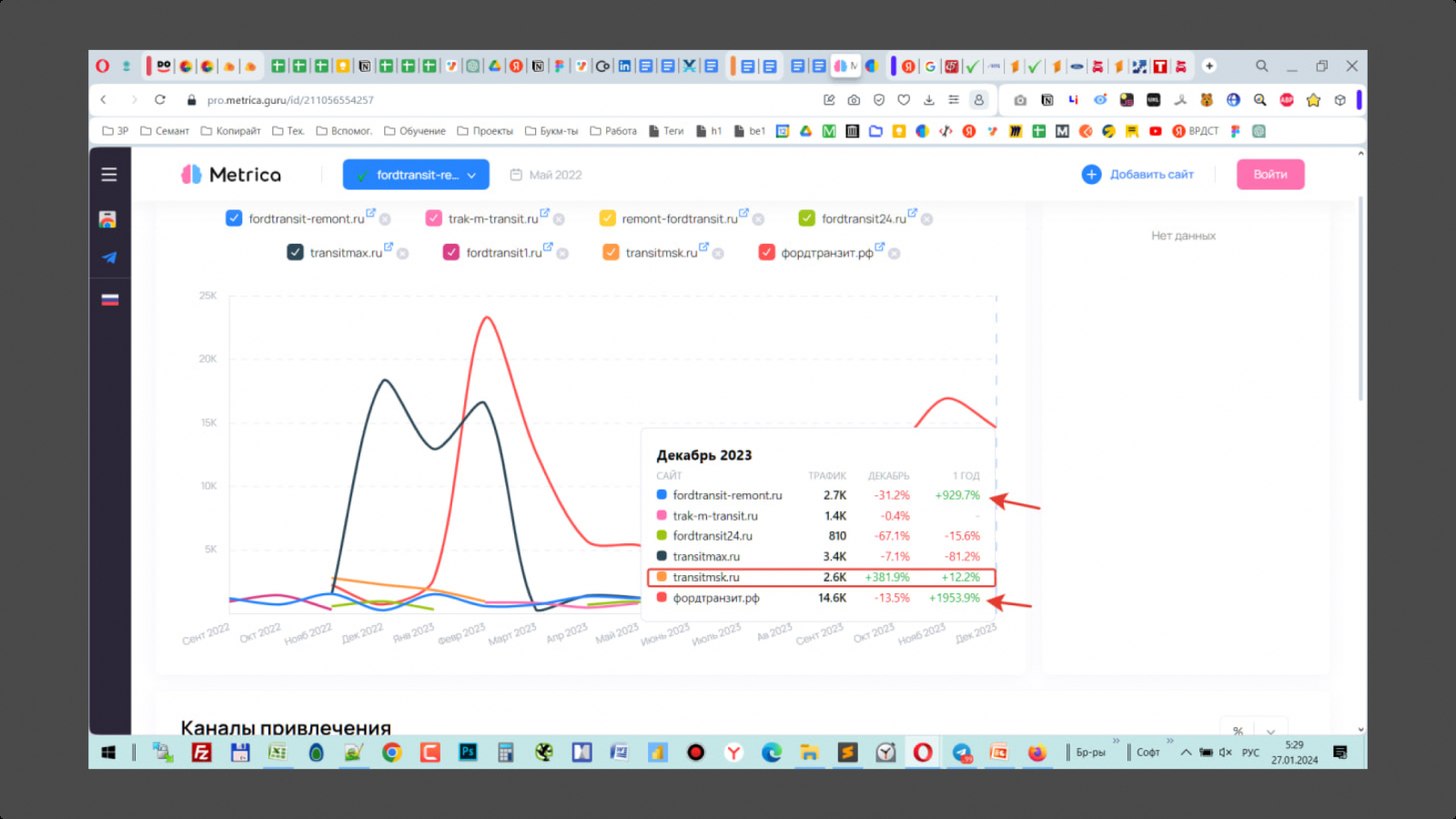Open a new browser tab with plus
The height and width of the screenshot is (819, 1456).
pos(1209,66)
